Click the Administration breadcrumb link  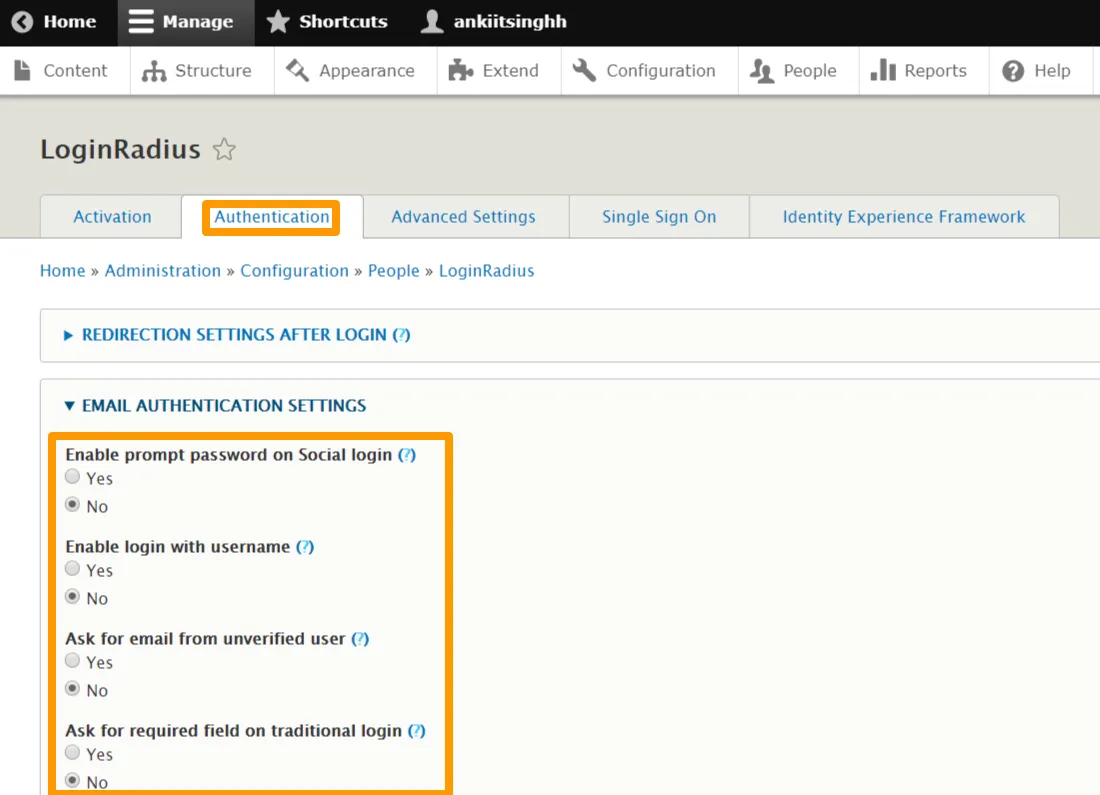(162, 271)
